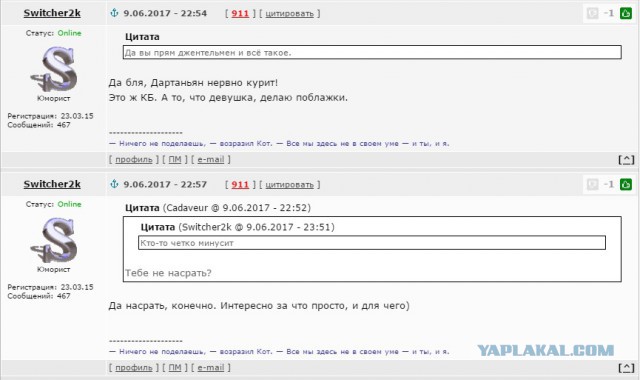
Task: Click rating value -1 on 22:57 post
Action: click(x=609, y=184)
